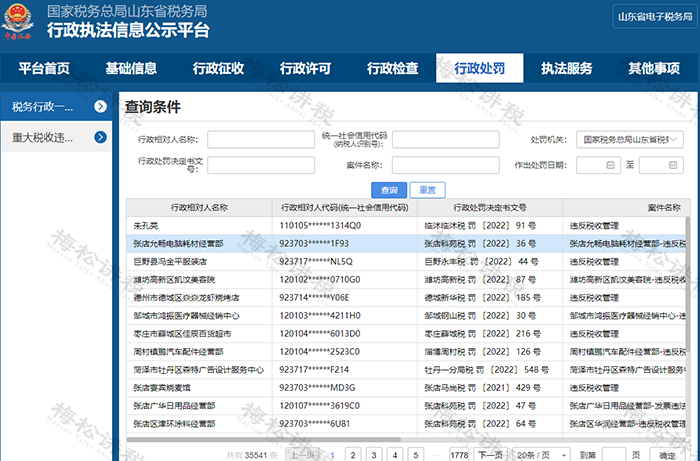Screen dimensions: 700x461
Task: Expand 处罚机关 dropdown list
Action: [x=629, y=140]
